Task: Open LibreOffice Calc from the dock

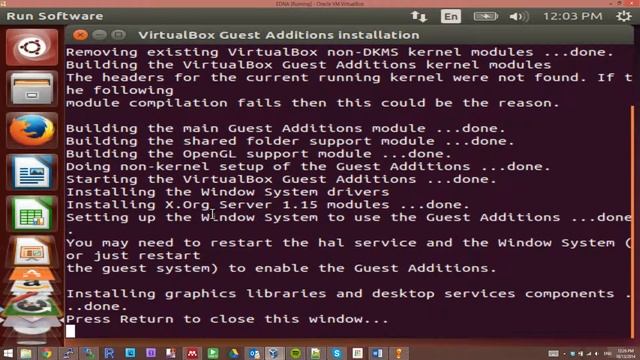Action: pyautogui.click(x=32, y=214)
